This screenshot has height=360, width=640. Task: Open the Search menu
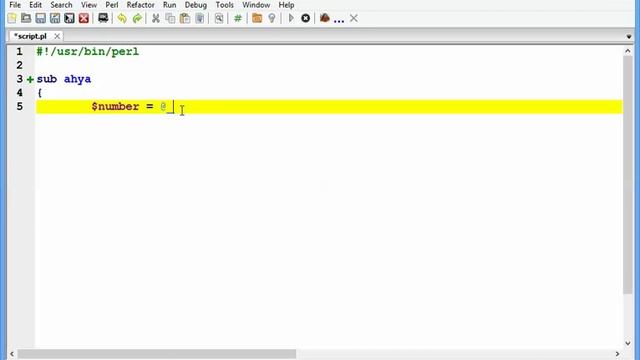(x=61, y=5)
